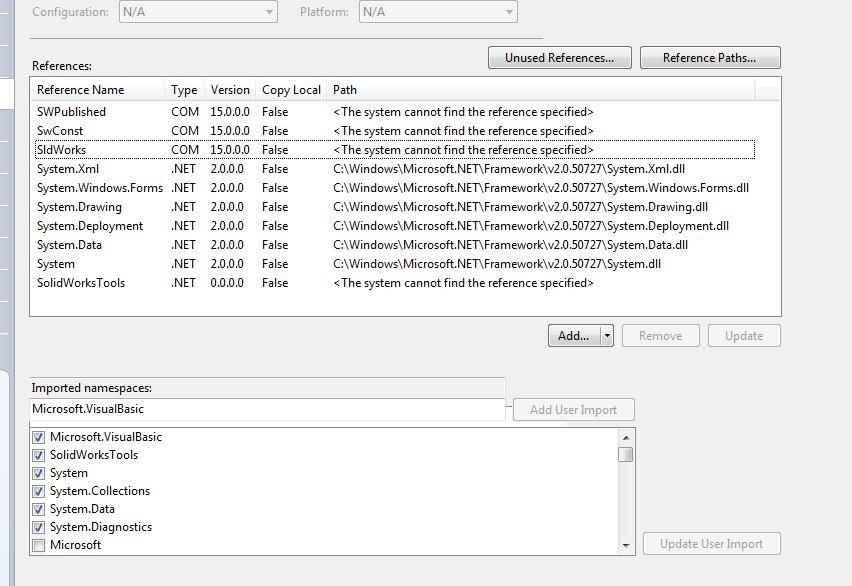852x586 pixels.
Task: Select the SWPublished reference row
Action: click(x=394, y=112)
